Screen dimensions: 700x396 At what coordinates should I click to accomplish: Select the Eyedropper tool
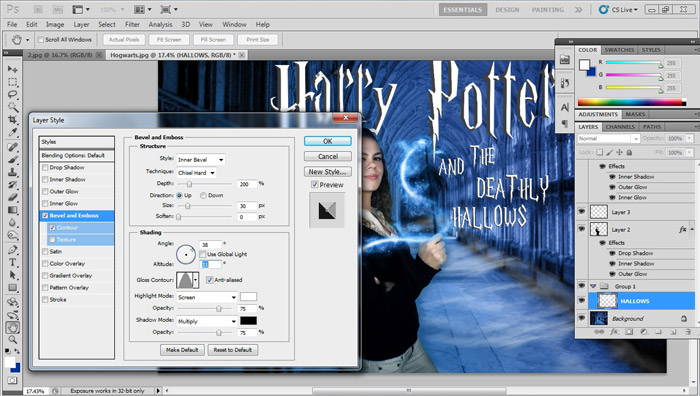click(x=12, y=132)
